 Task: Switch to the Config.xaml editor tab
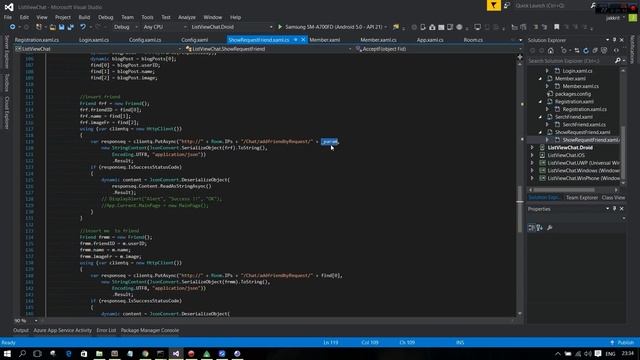pyautogui.click(x=194, y=40)
